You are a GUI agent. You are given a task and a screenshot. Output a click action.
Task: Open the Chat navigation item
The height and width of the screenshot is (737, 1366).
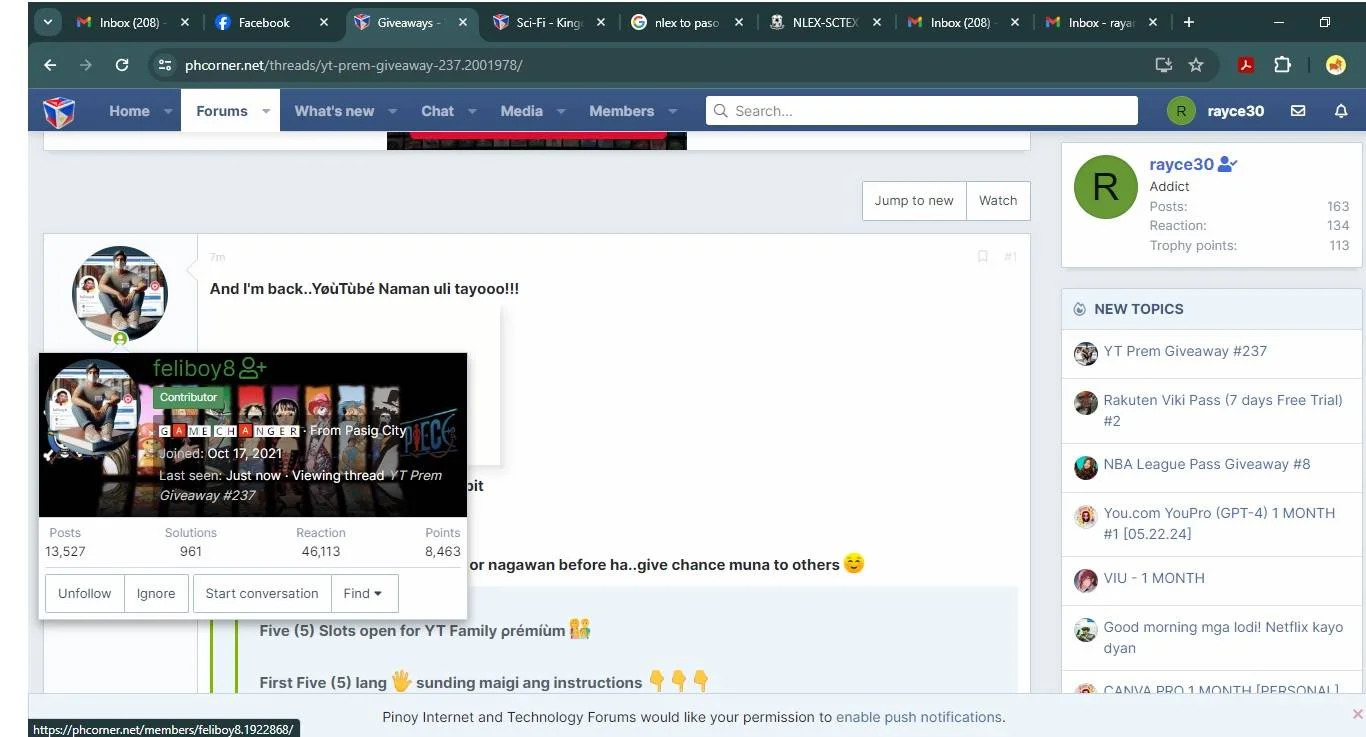(x=437, y=111)
